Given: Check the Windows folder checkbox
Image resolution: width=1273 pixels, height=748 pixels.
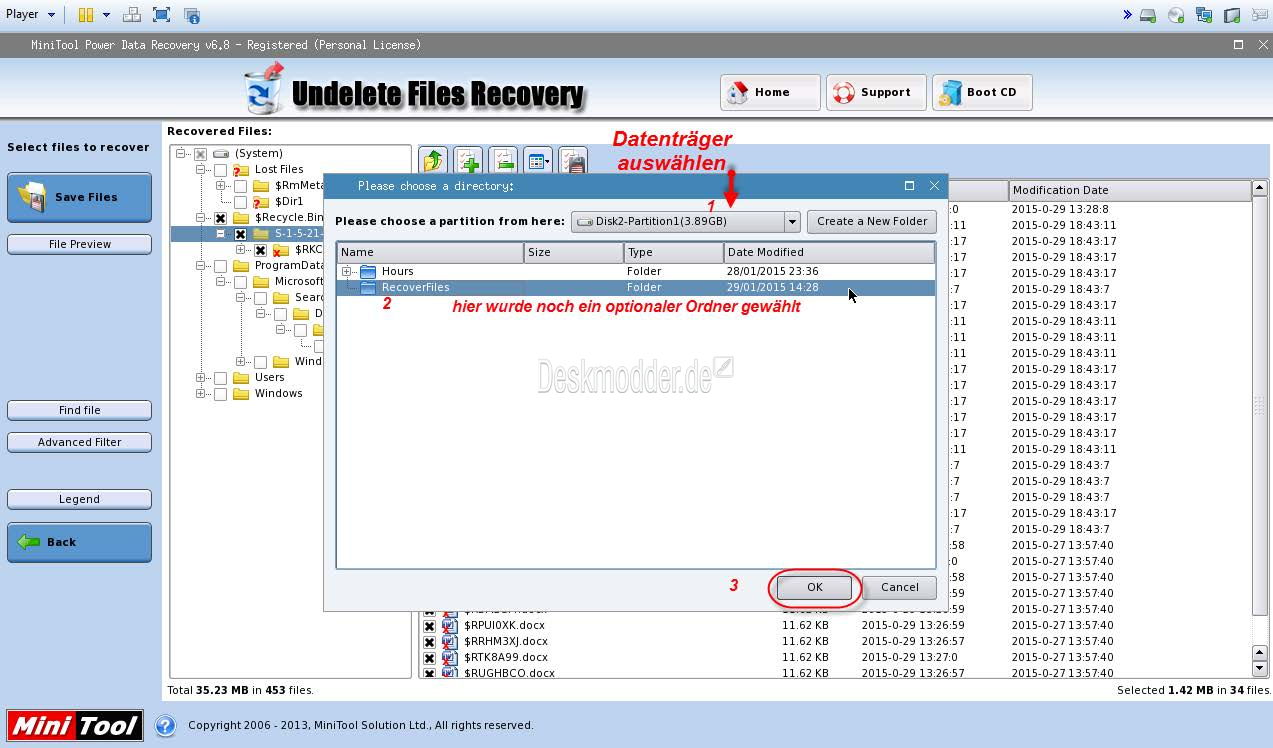Looking at the screenshot, I should [220, 394].
